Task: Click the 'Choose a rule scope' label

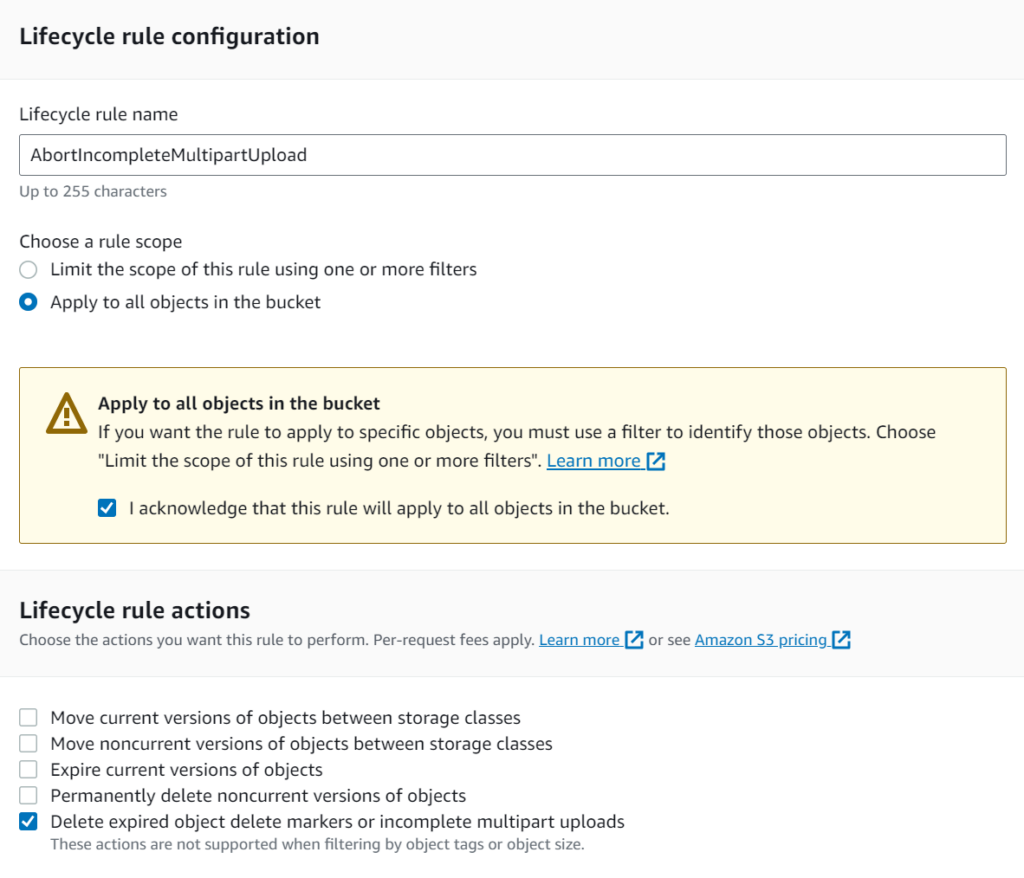Action: pyautogui.click(x=100, y=241)
